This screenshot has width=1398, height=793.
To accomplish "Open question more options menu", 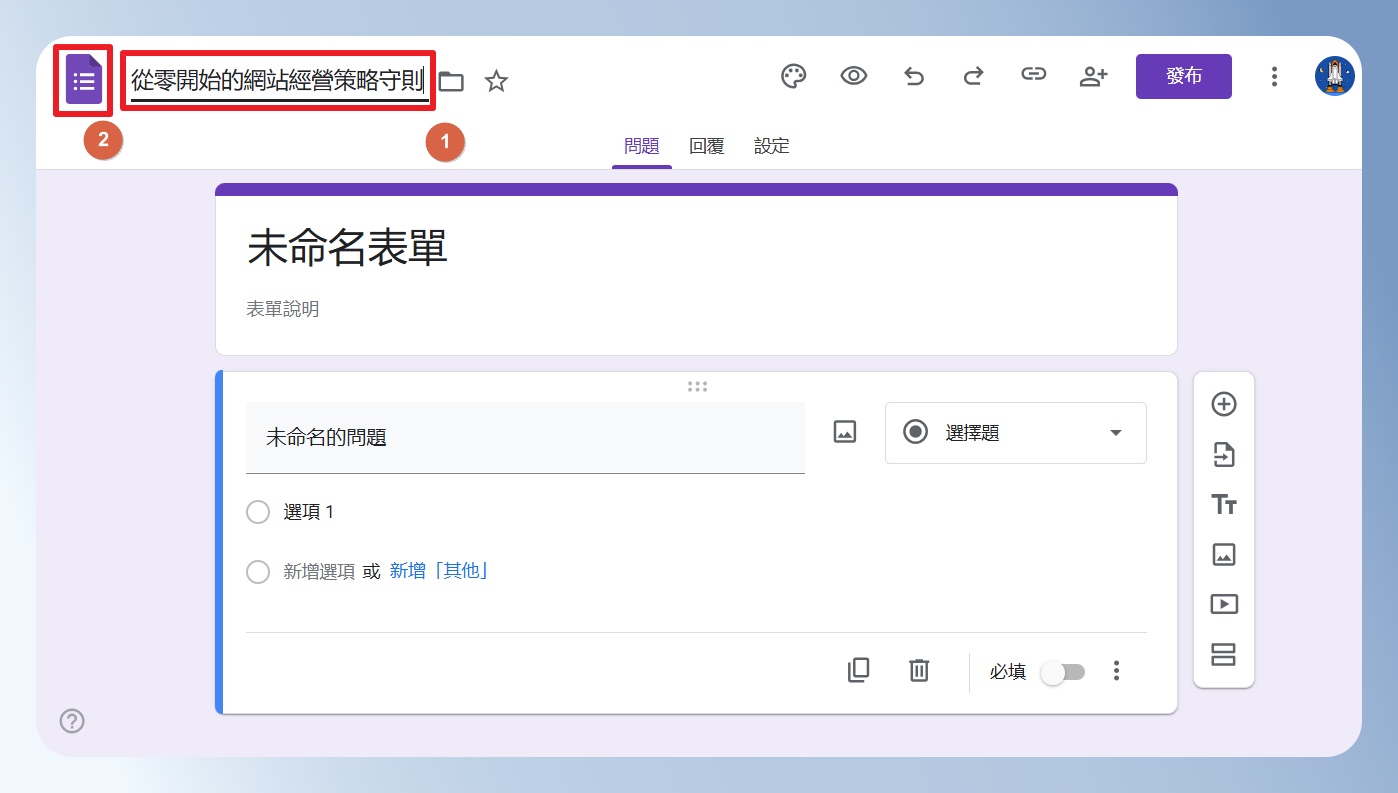I will click(x=1117, y=671).
